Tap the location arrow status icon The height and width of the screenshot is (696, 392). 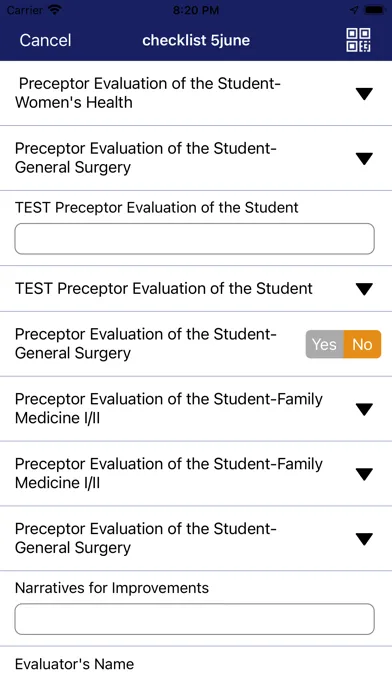[x=354, y=9]
